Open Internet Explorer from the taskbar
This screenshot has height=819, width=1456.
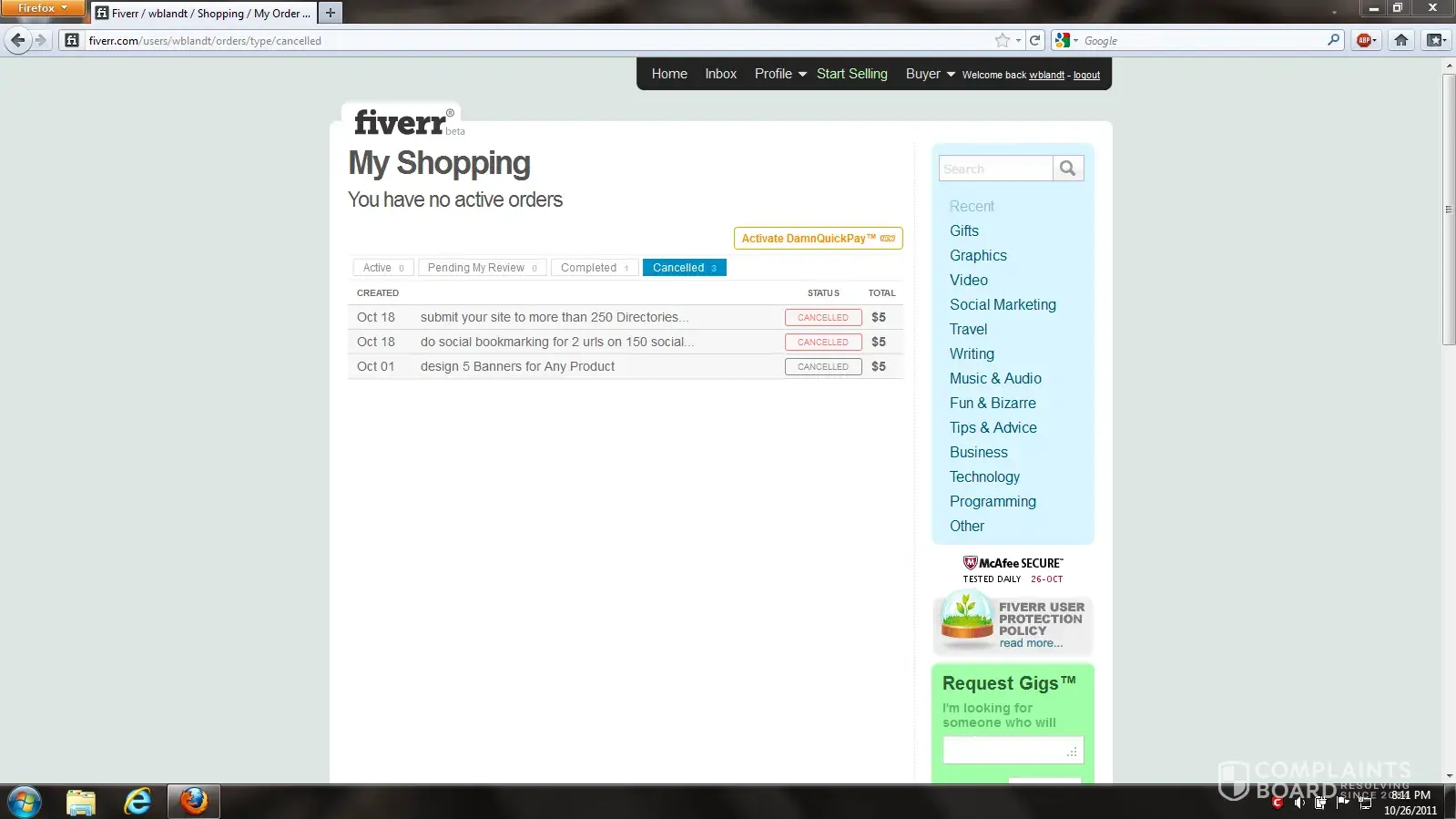click(x=137, y=802)
